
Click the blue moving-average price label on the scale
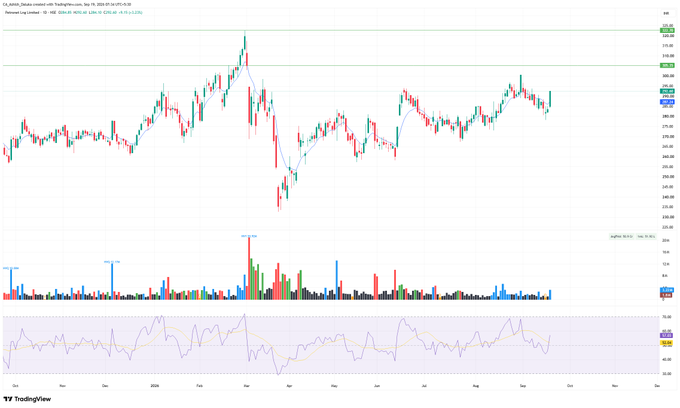667,102
